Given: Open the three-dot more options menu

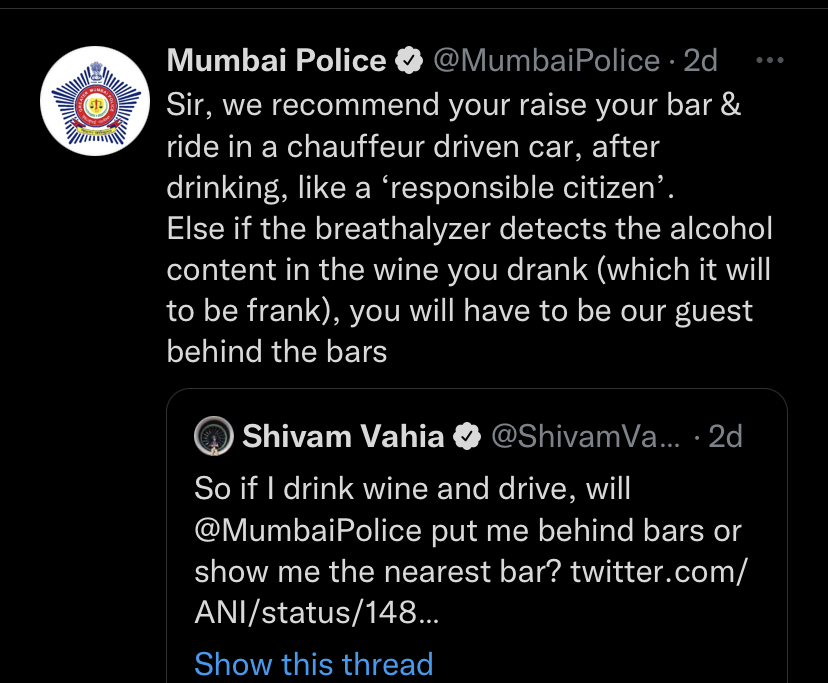Looking at the screenshot, I should 769,61.
